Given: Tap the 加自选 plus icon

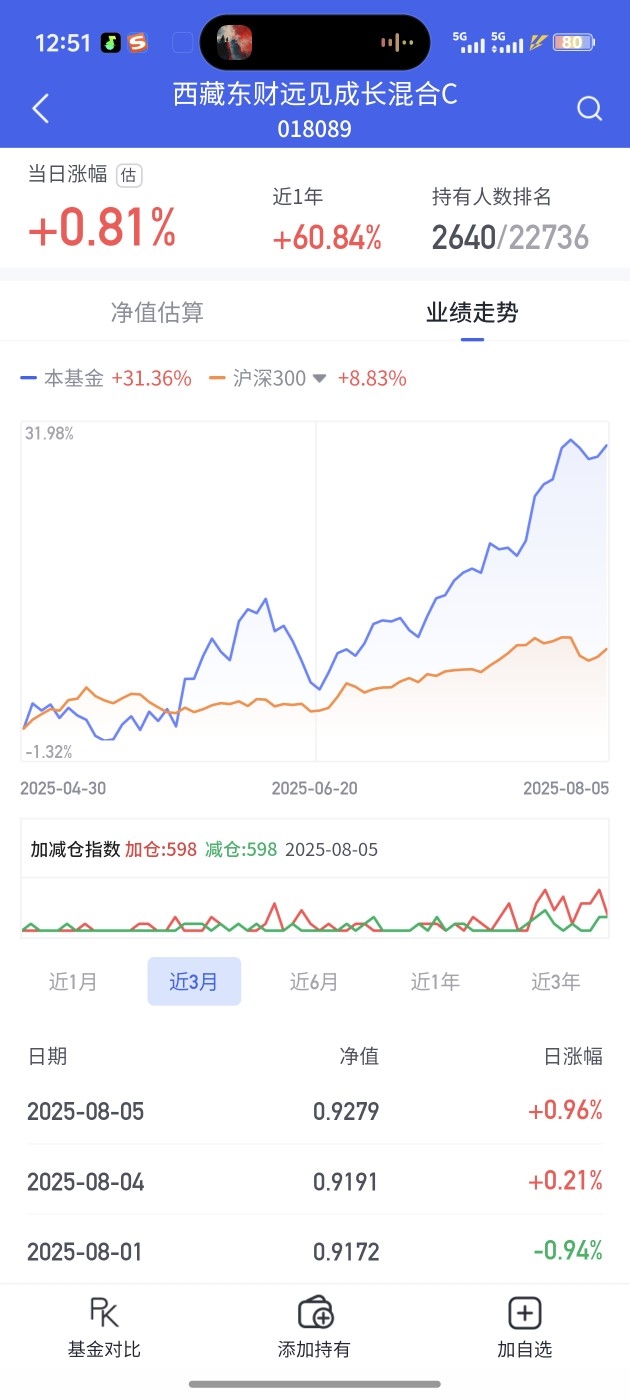Looking at the screenshot, I should pos(525,1311).
